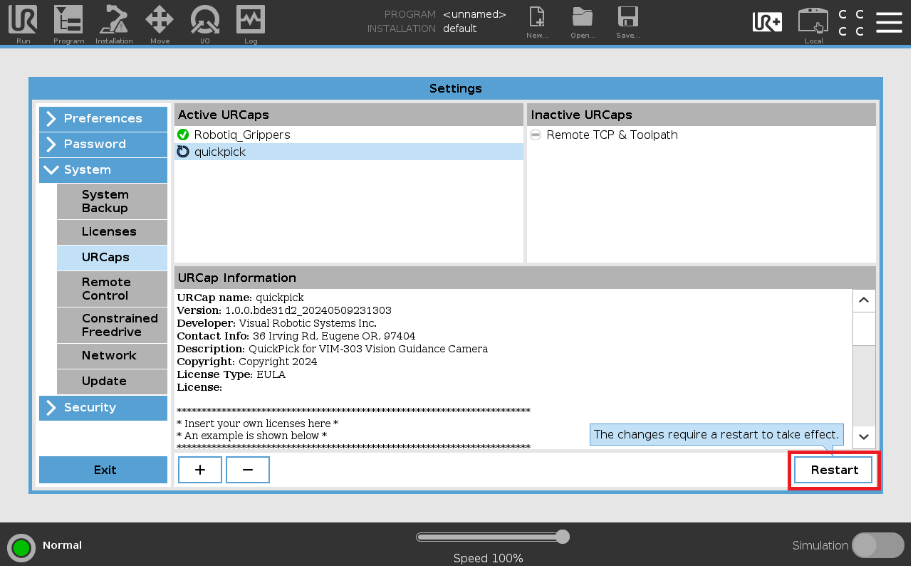Select the URCaps menu item
913x568 pixels.
(112, 257)
